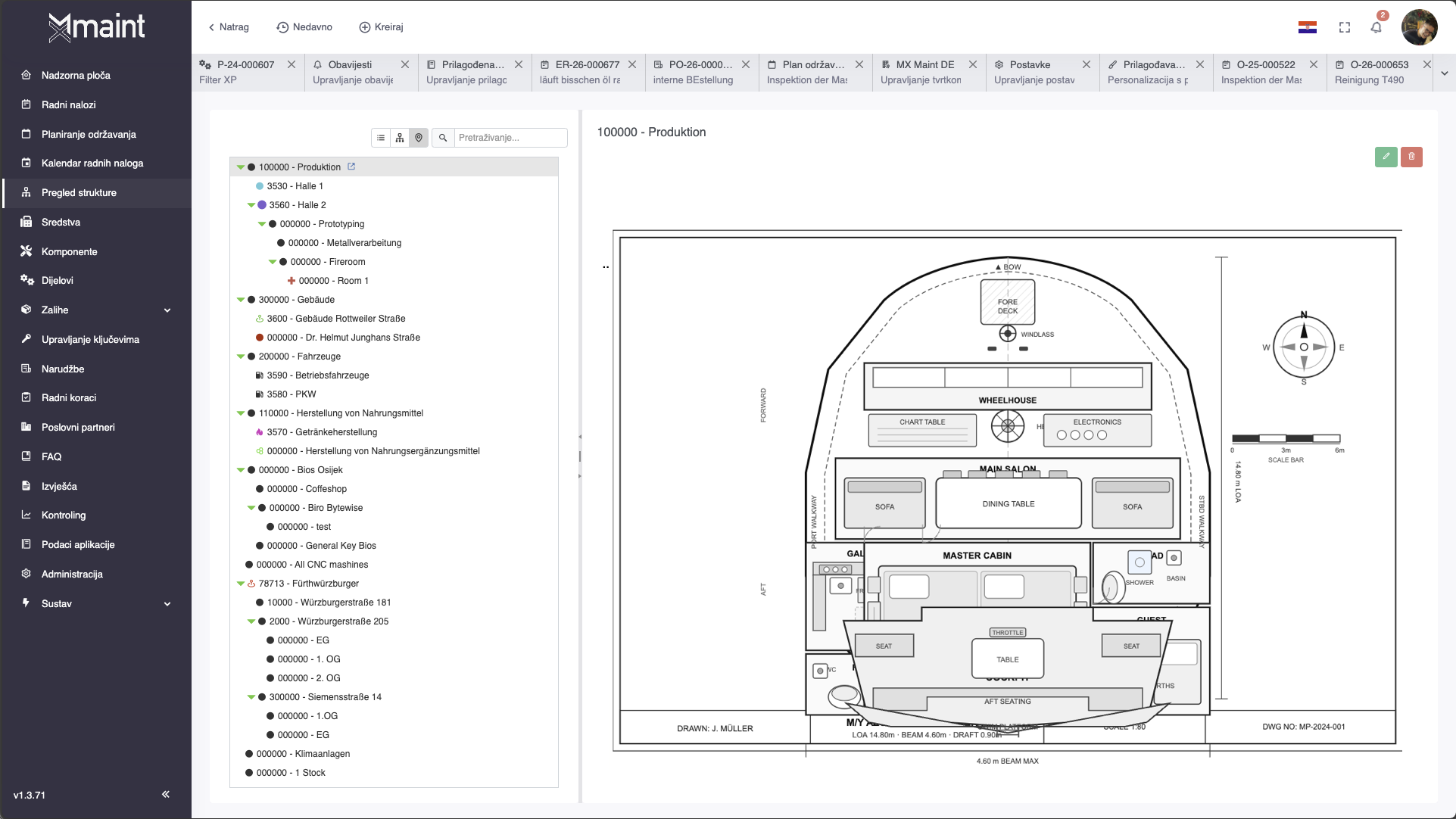Screen dimensions: 1456x819
Task: Click green edit pencil button
Action: click(x=1386, y=157)
